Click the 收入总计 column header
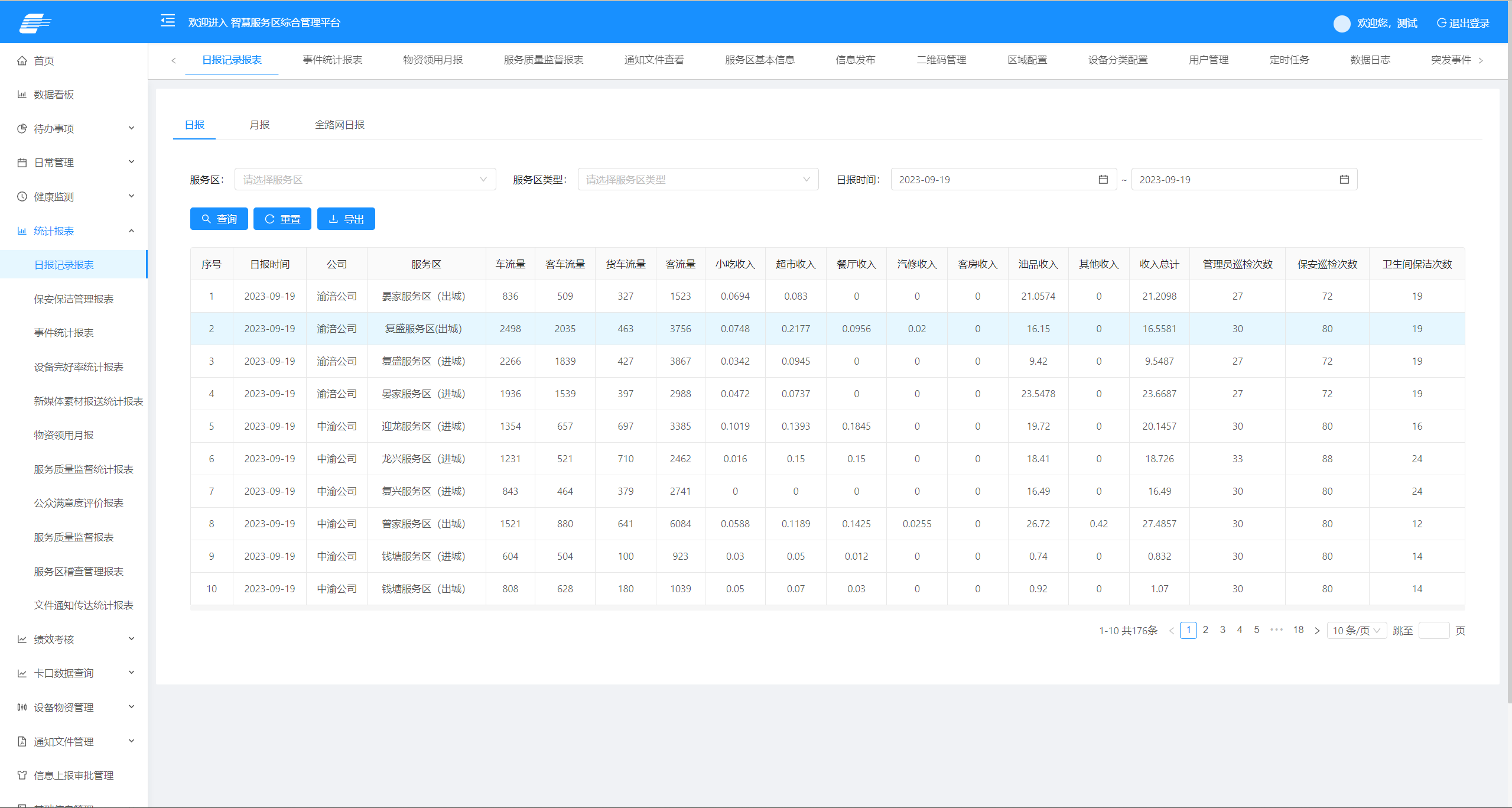This screenshot has width=1512, height=808. click(1159, 264)
